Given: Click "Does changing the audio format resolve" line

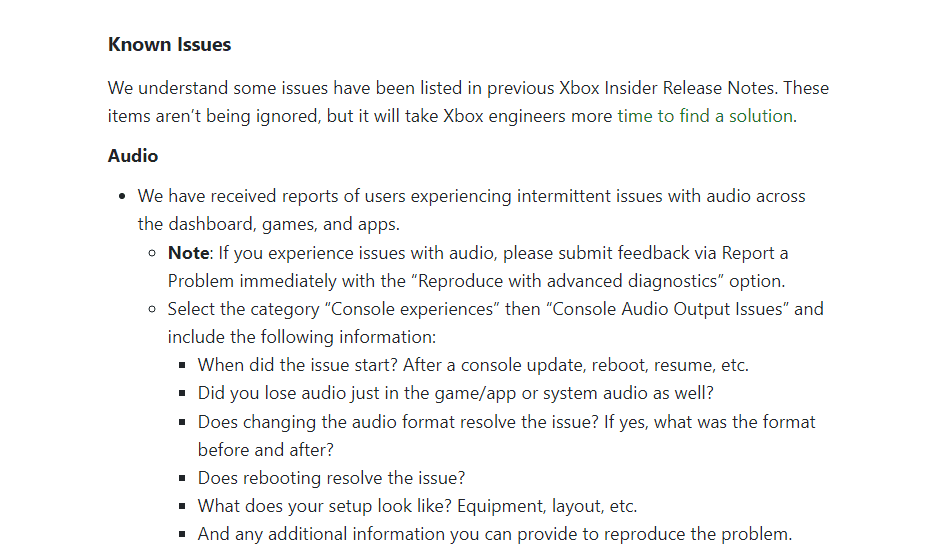Looking at the screenshot, I should pos(507,422).
